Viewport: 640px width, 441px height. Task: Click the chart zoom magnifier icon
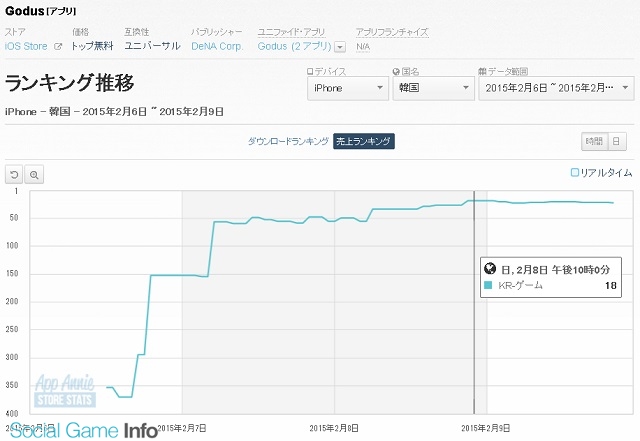[34, 175]
